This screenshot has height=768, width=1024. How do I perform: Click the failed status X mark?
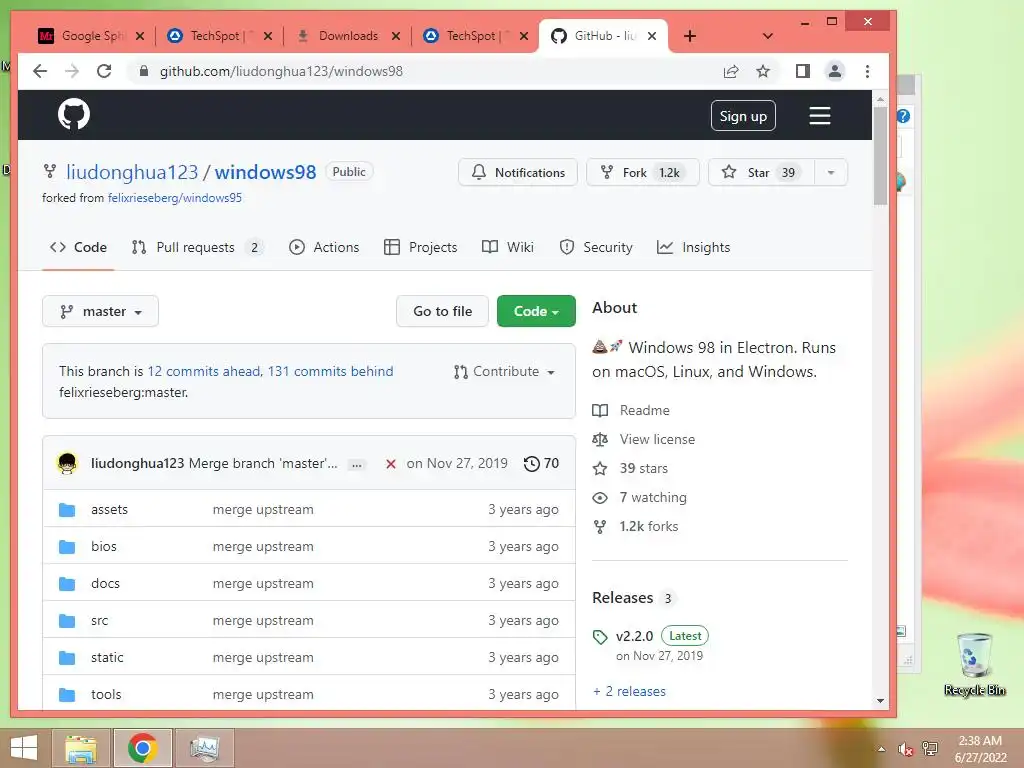pyautogui.click(x=391, y=464)
